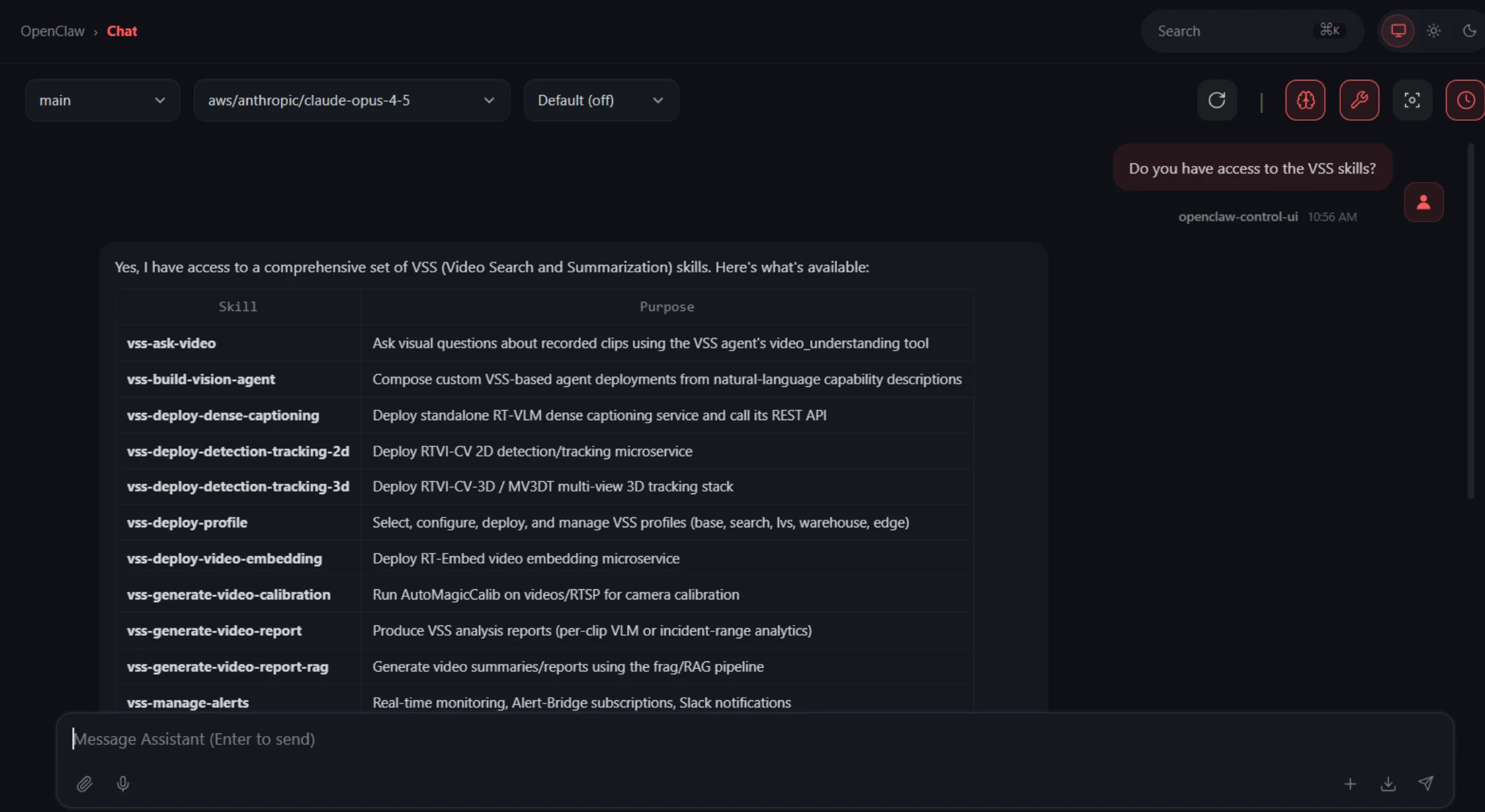Click purpose text about custom VSS-based agent deployments
The height and width of the screenshot is (812, 1485).
667,379
